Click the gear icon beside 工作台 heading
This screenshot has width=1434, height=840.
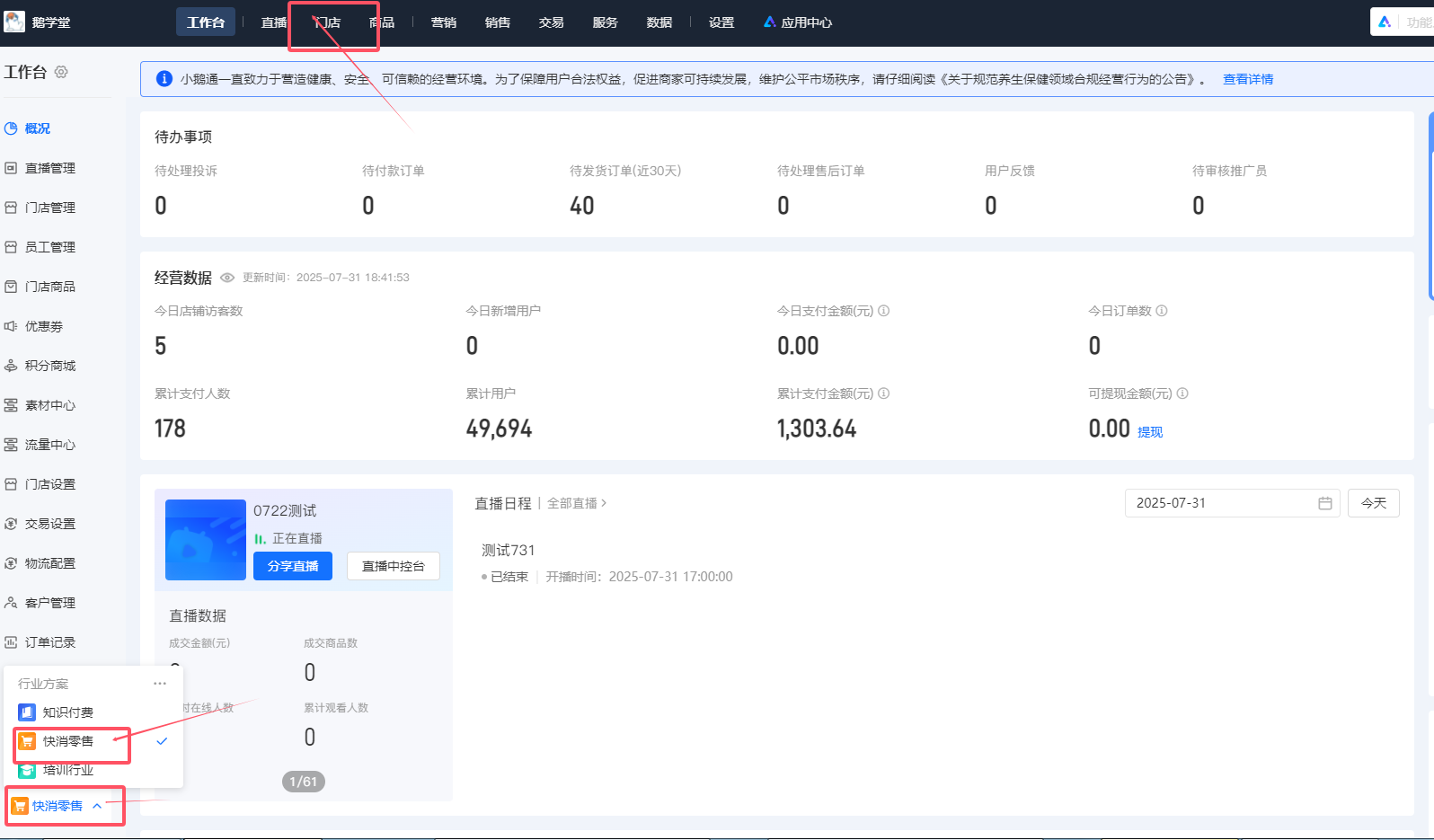61,72
